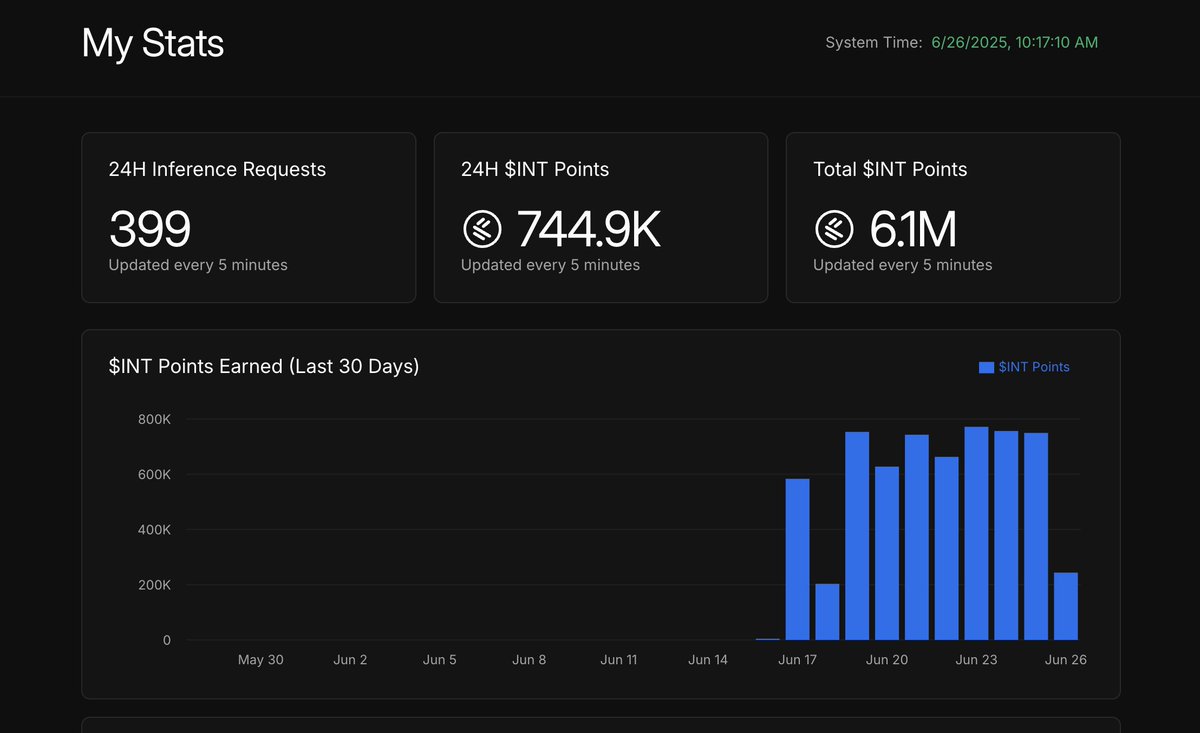Click the Jun 11 x-axis label
Viewport: 1200px width, 733px height.
pos(619,660)
